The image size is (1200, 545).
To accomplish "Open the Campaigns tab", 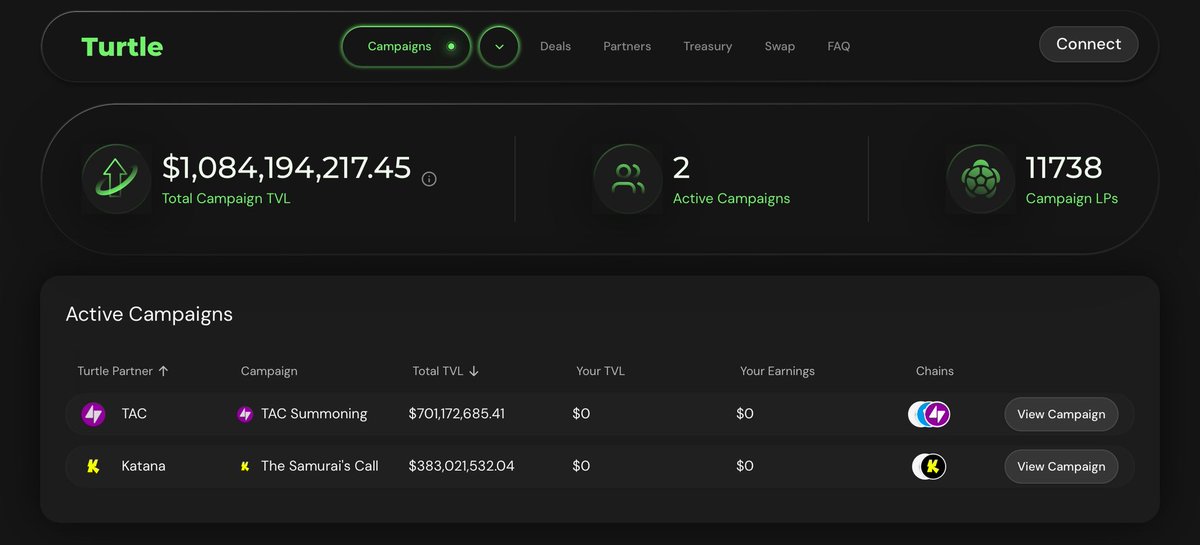I will point(406,46).
